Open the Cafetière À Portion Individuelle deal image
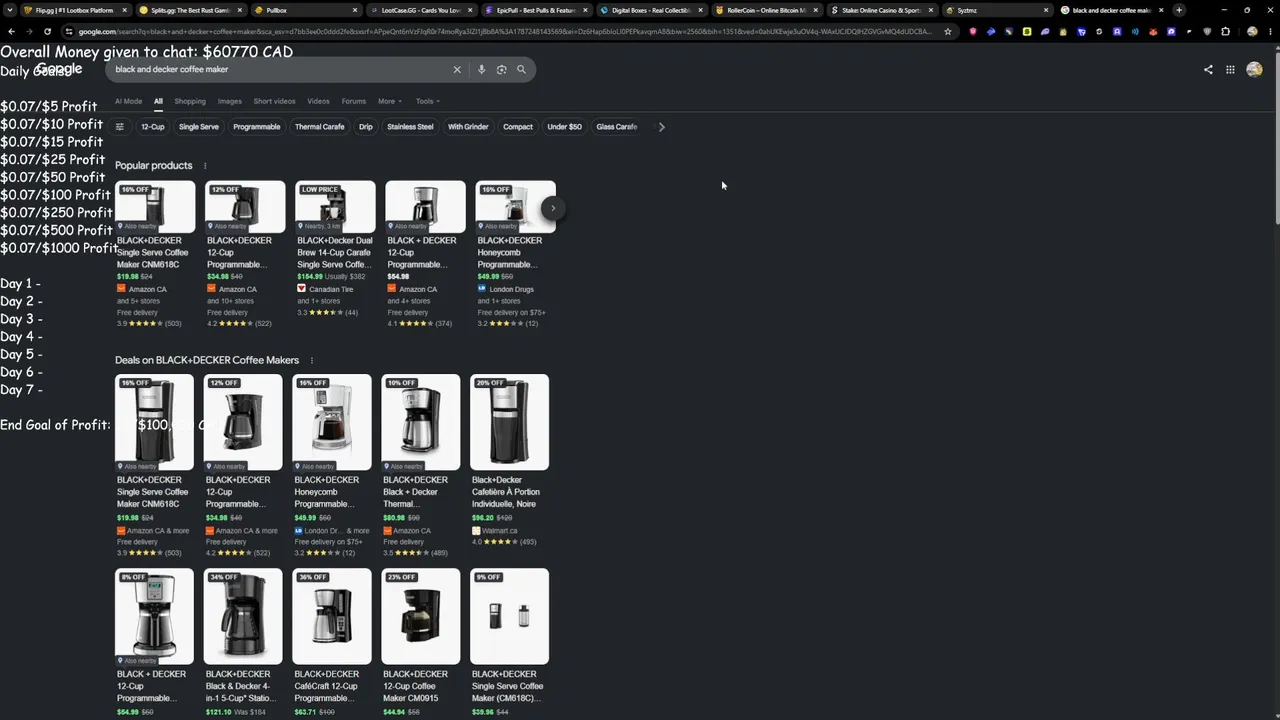Image resolution: width=1280 pixels, height=720 pixels. pos(510,422)
